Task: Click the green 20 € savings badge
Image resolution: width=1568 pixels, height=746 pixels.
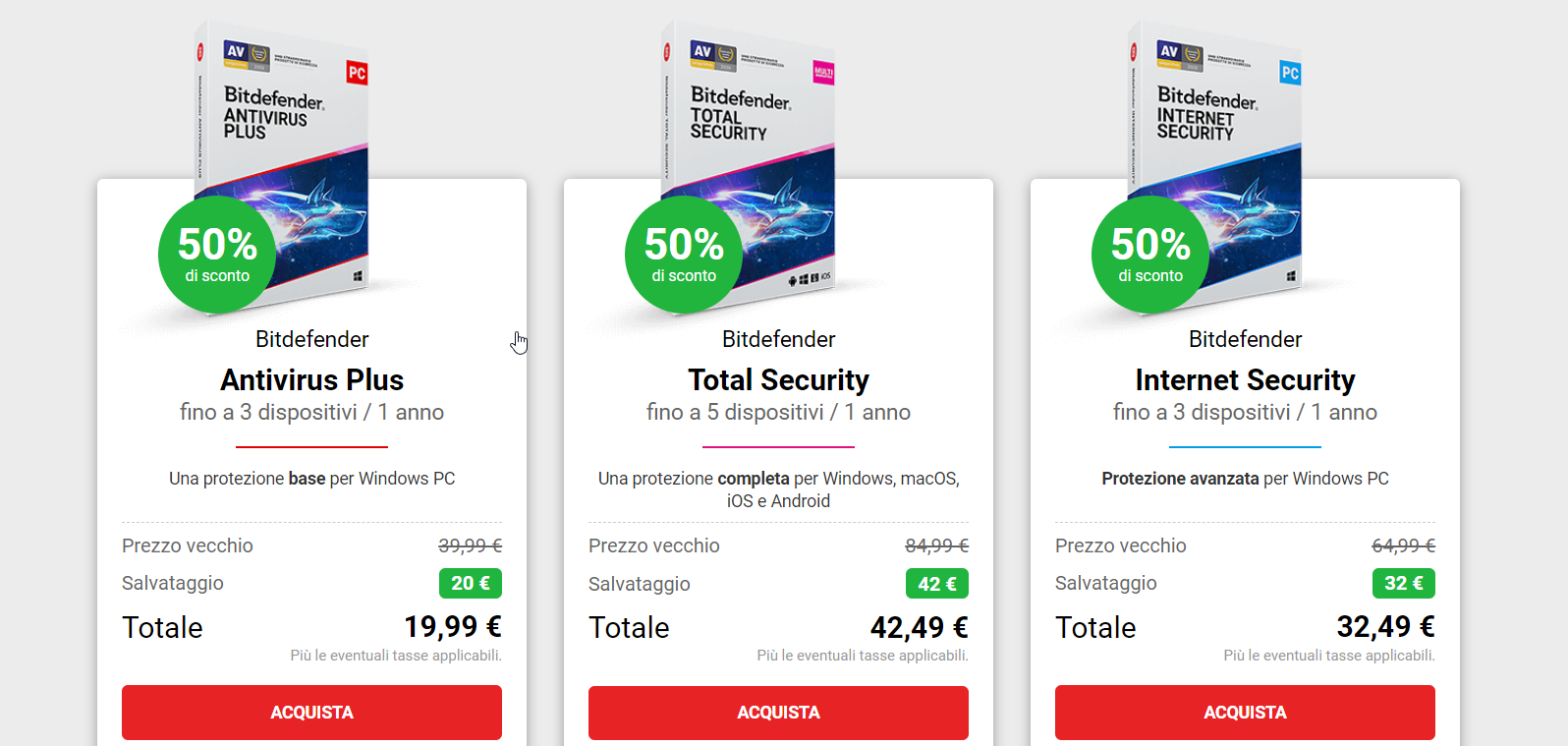Action: (x=470, y=583)
